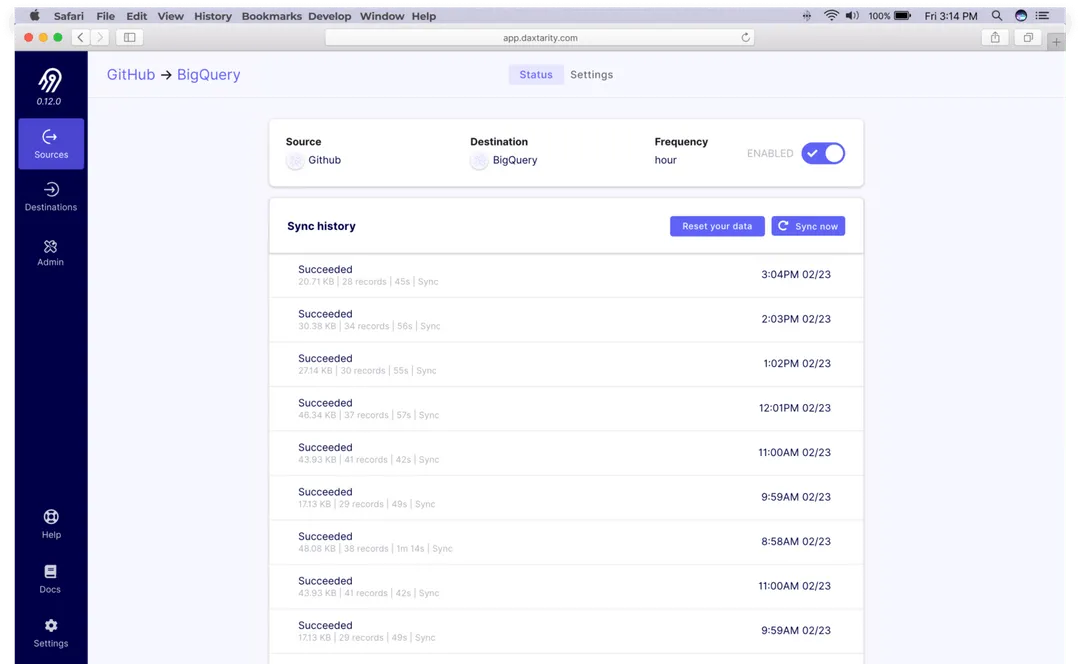Open the 2:03PM 02/23 sync entry
This screenshot has height=664, width=1080.
point(566,320)
